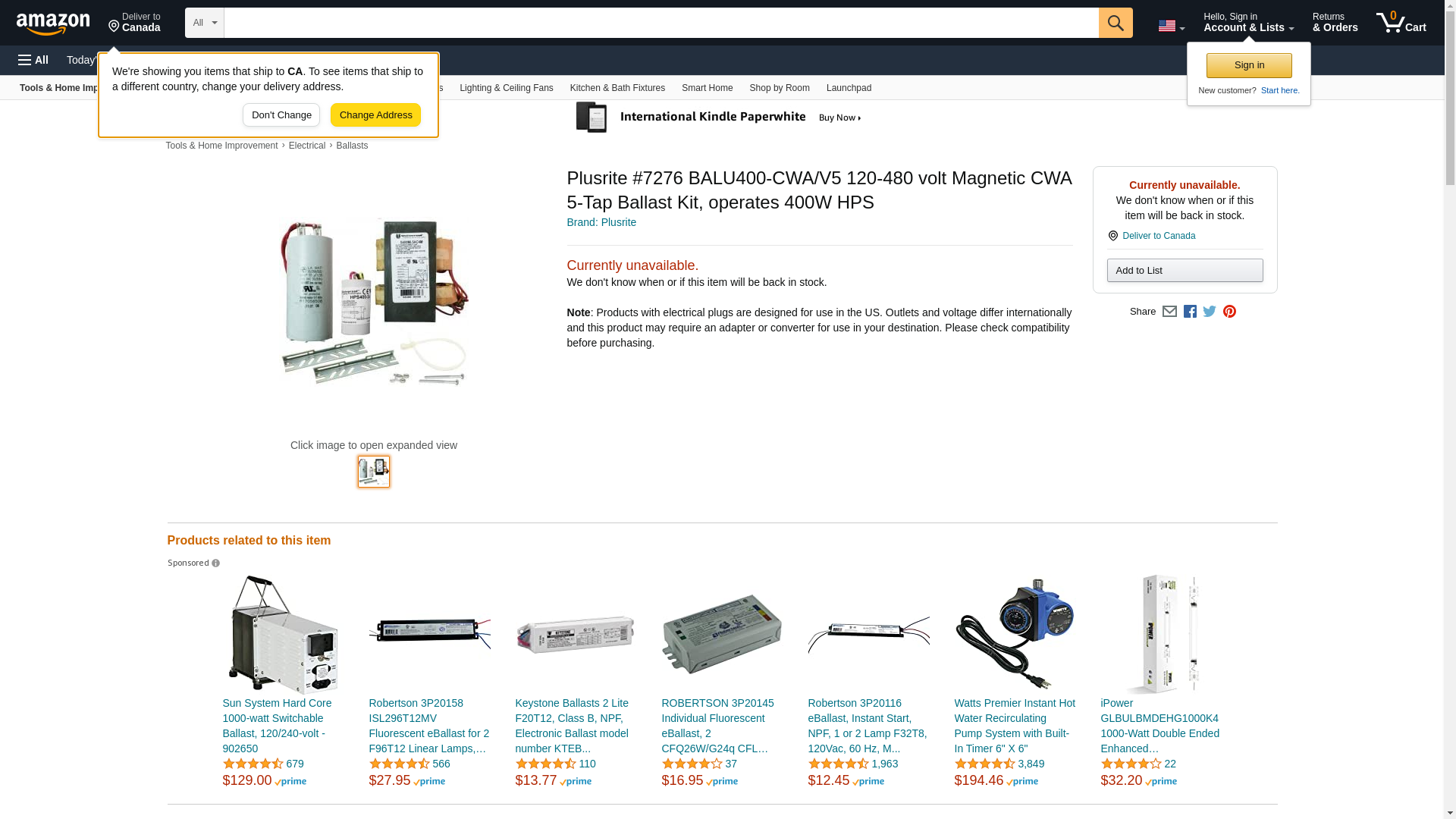Share product on Pinterest icon

point(1229,312)
